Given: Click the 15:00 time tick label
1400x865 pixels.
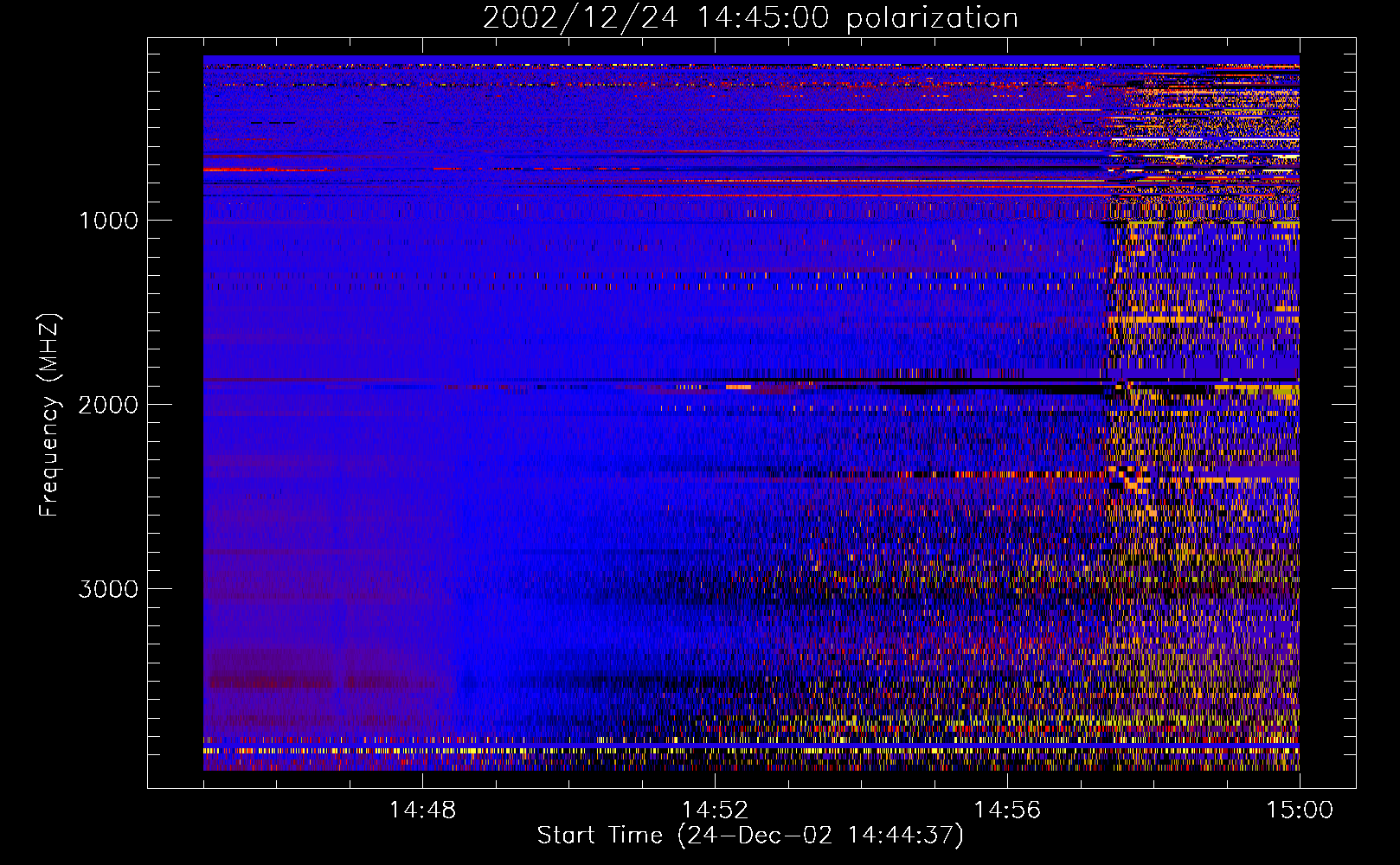Looking at the screenshot, I should click(x=1300, y=811).
